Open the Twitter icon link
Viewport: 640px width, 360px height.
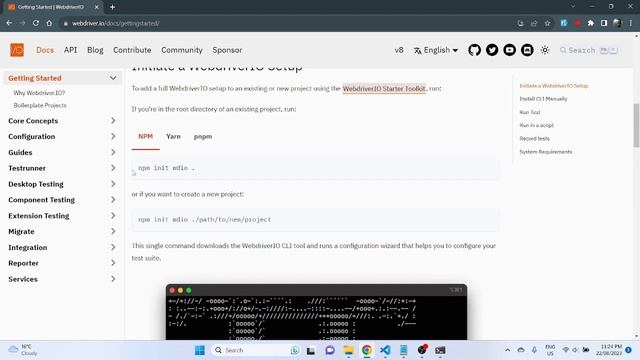492,50
